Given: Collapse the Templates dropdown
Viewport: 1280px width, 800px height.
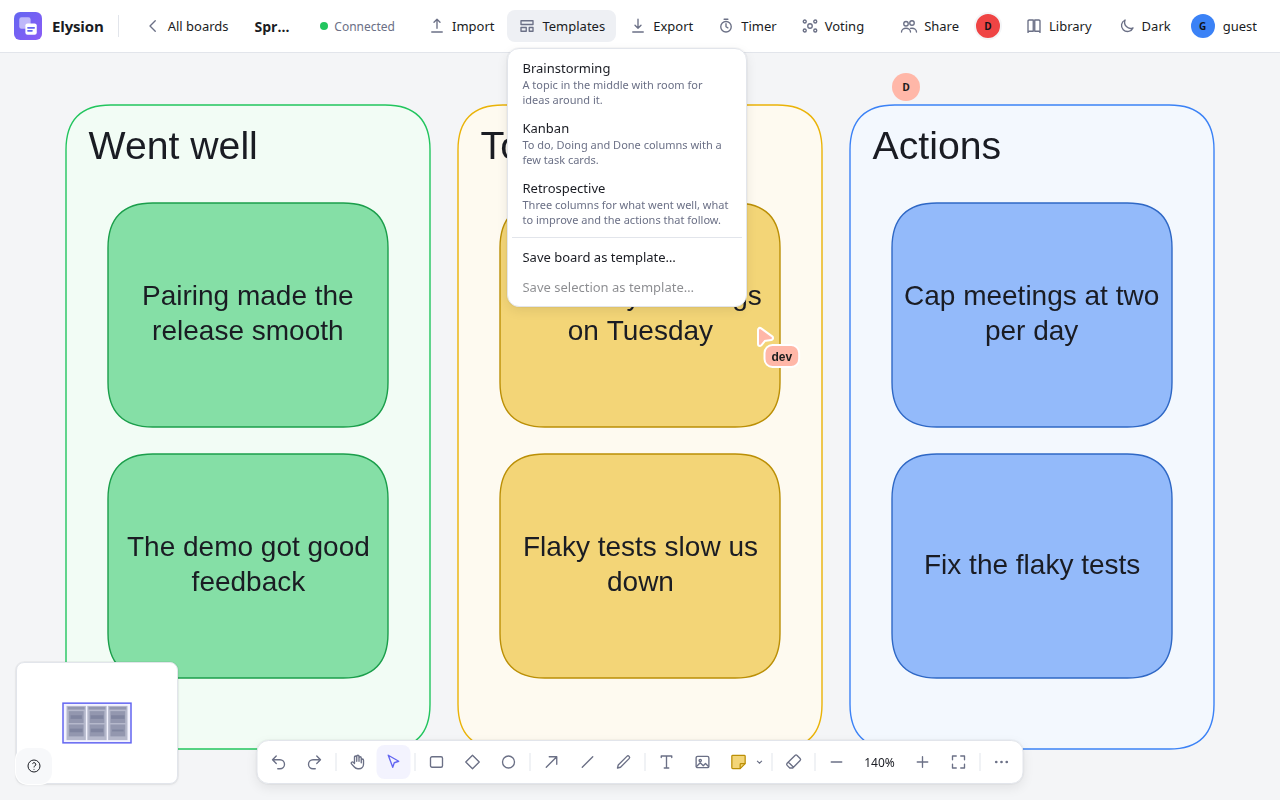Looking at the screenshot, I should click(x=561, y=26).
